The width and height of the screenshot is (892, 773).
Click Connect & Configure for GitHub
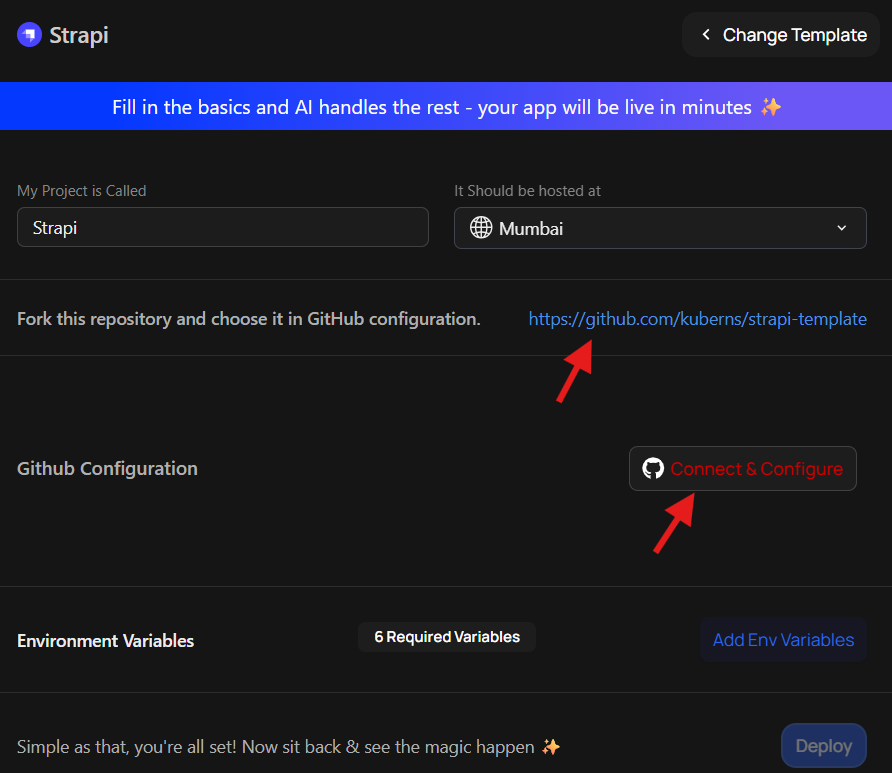click(x=742, y=468)
